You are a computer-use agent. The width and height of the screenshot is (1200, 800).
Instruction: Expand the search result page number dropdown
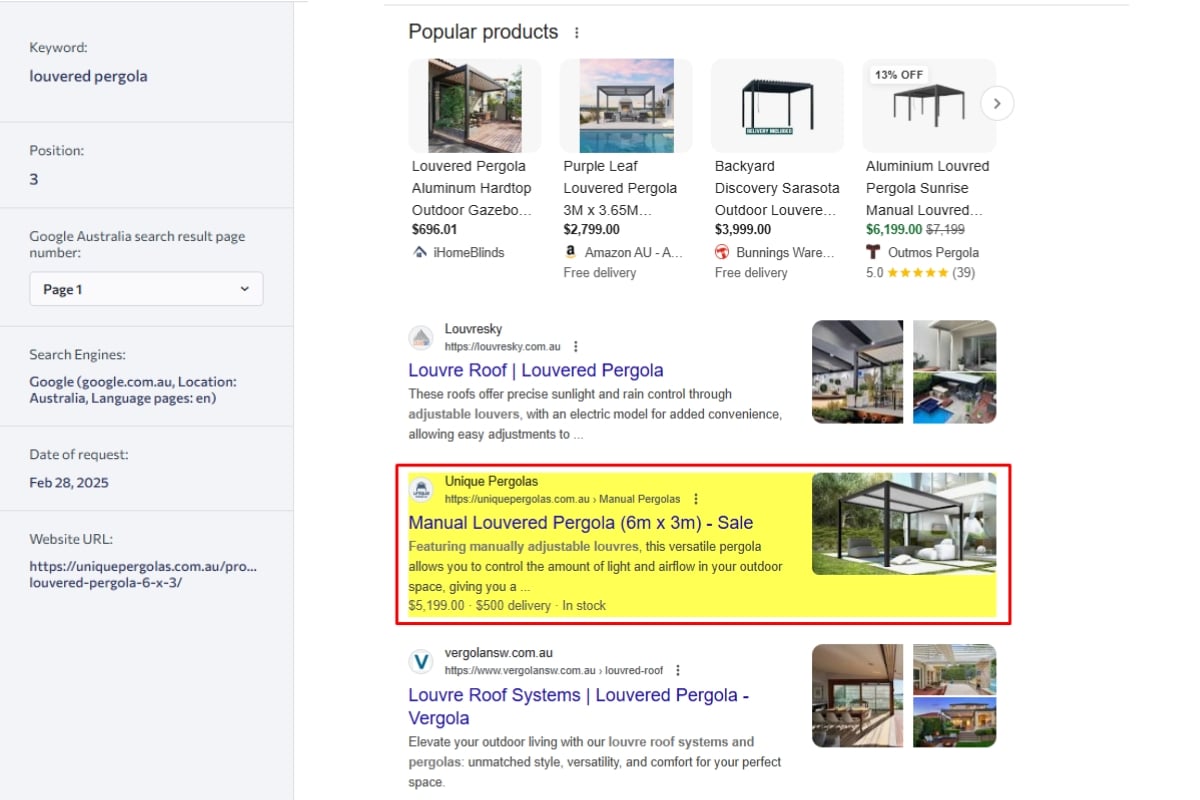click(x=146, y=289)
